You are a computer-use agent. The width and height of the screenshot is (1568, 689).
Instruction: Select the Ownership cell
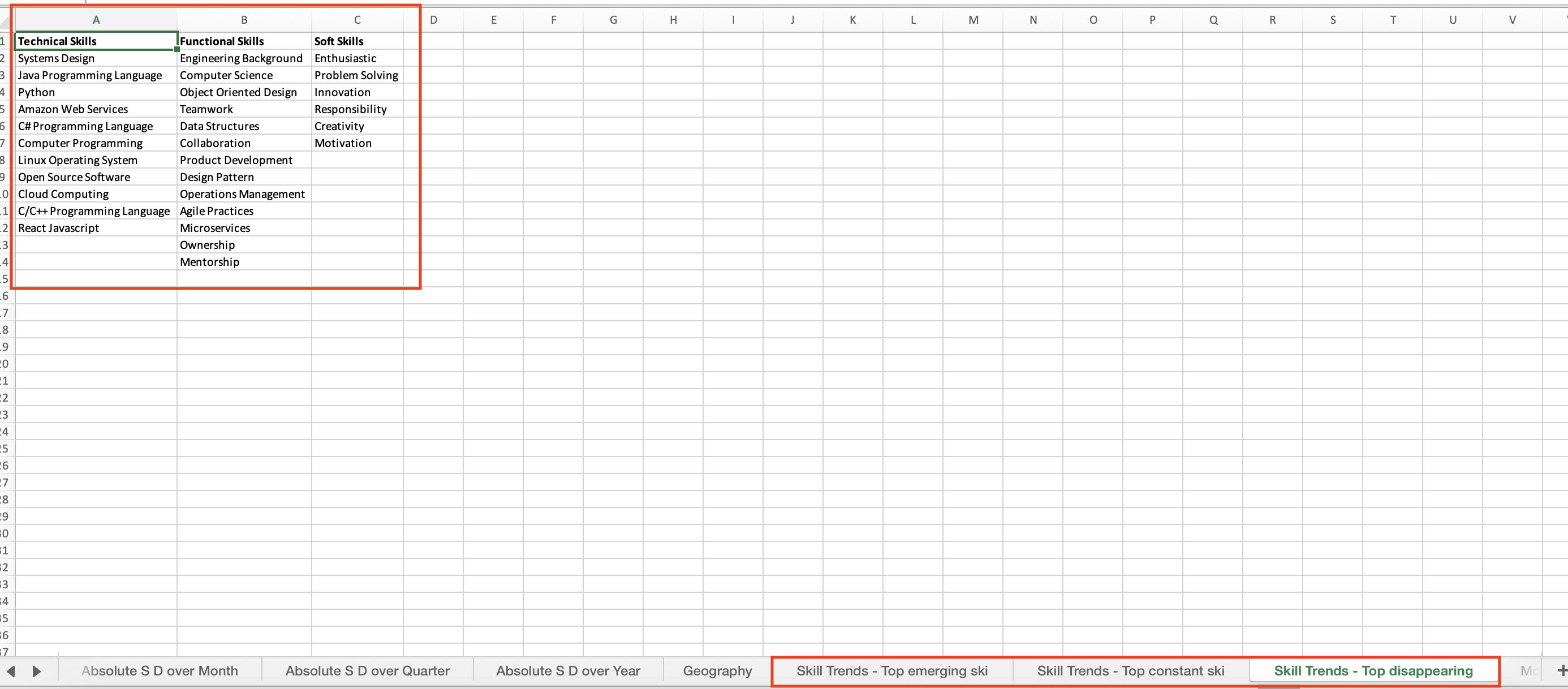(x=244, y=246)
